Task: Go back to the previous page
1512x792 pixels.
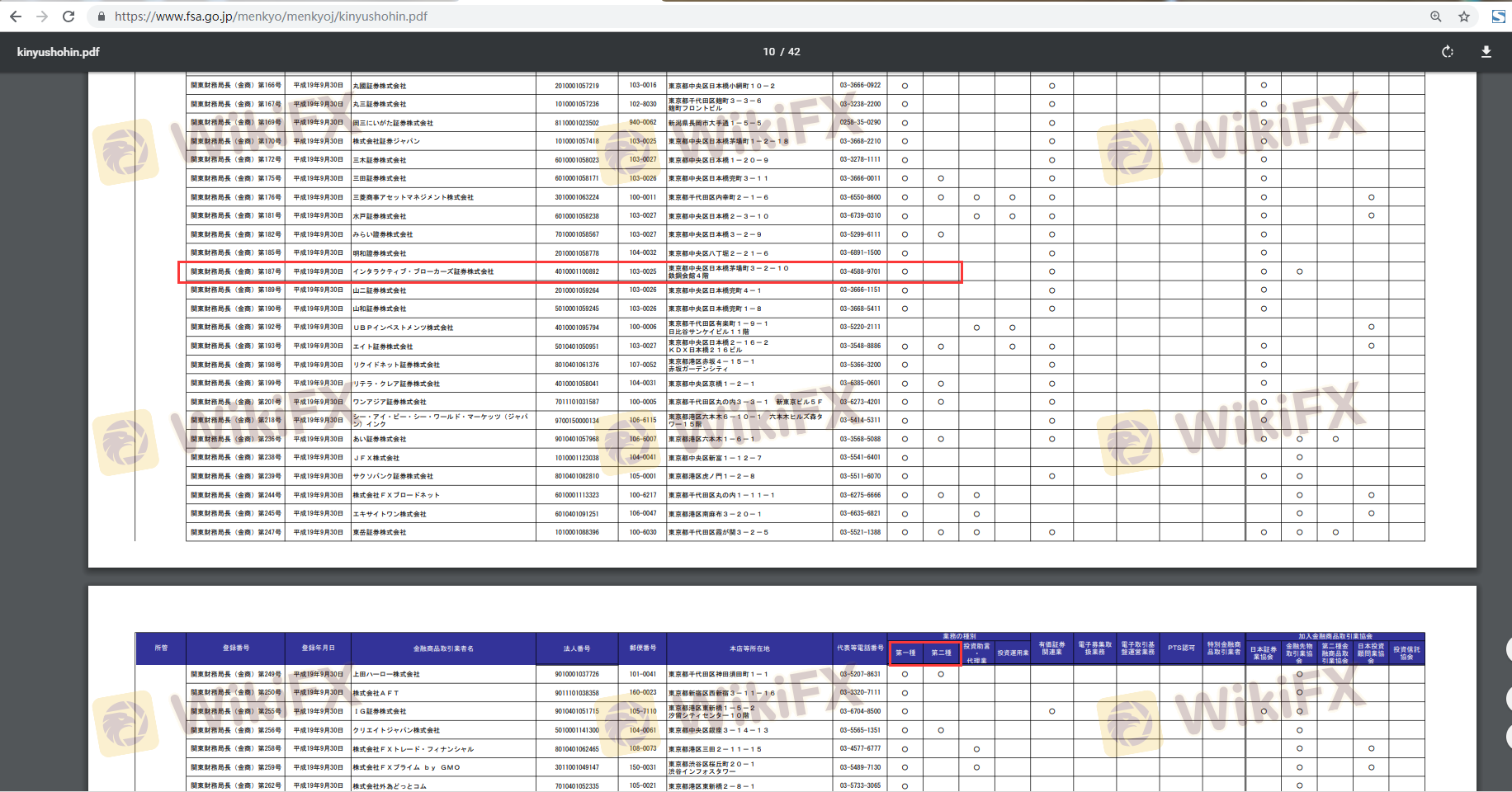Action: coord(16,16)
